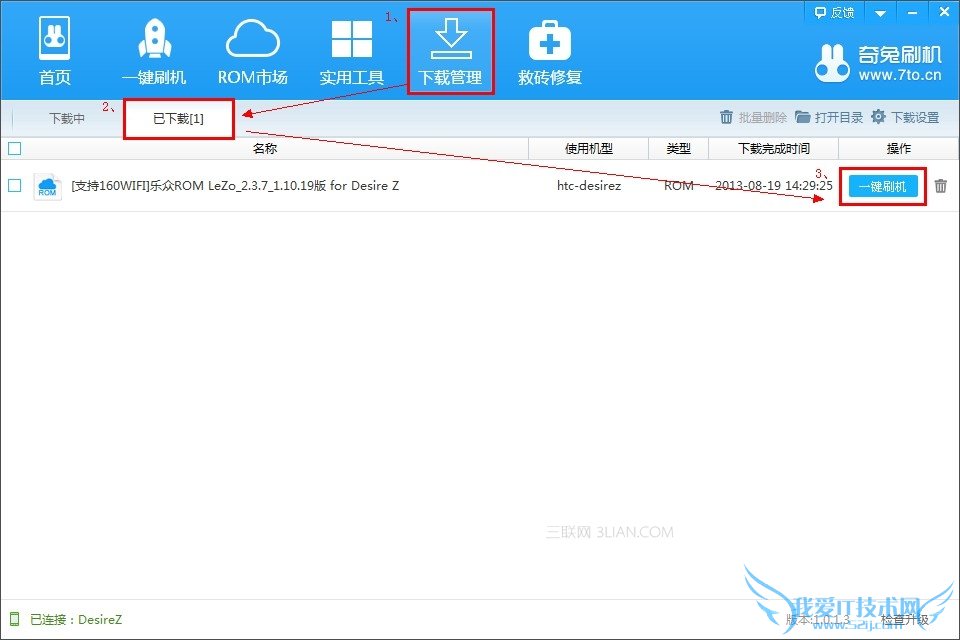Check the 乐众ROM LeZo row checkbox
Image resolution: width=960 pixels, height=640 pixels.
(x=15, y=185)
